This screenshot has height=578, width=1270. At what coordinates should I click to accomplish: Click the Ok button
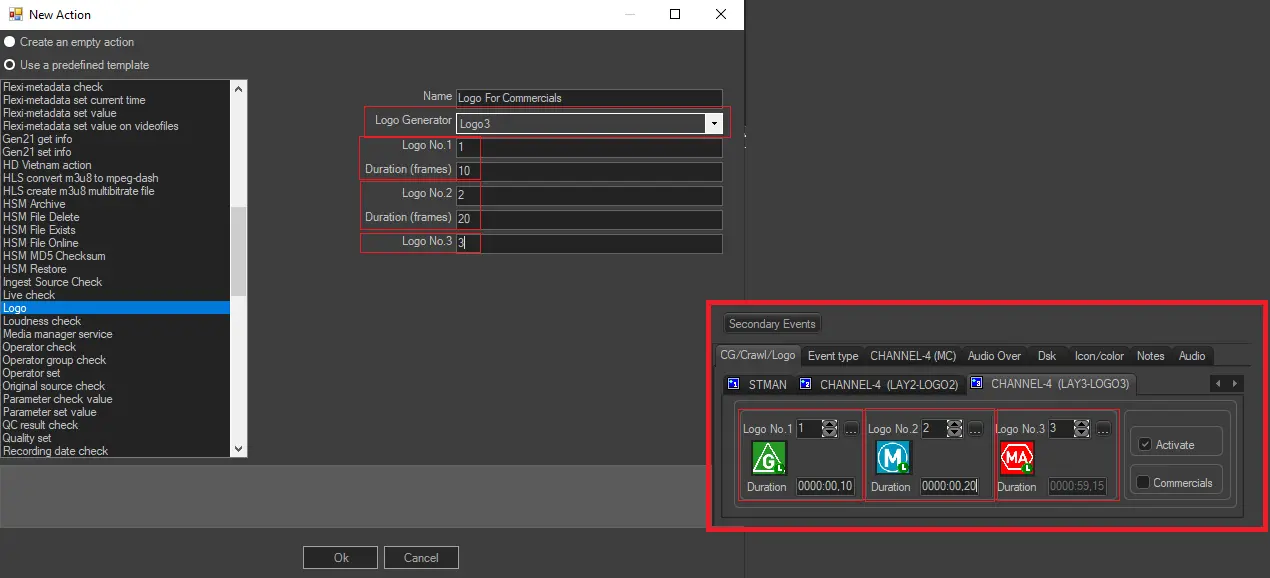click(341, 558)
